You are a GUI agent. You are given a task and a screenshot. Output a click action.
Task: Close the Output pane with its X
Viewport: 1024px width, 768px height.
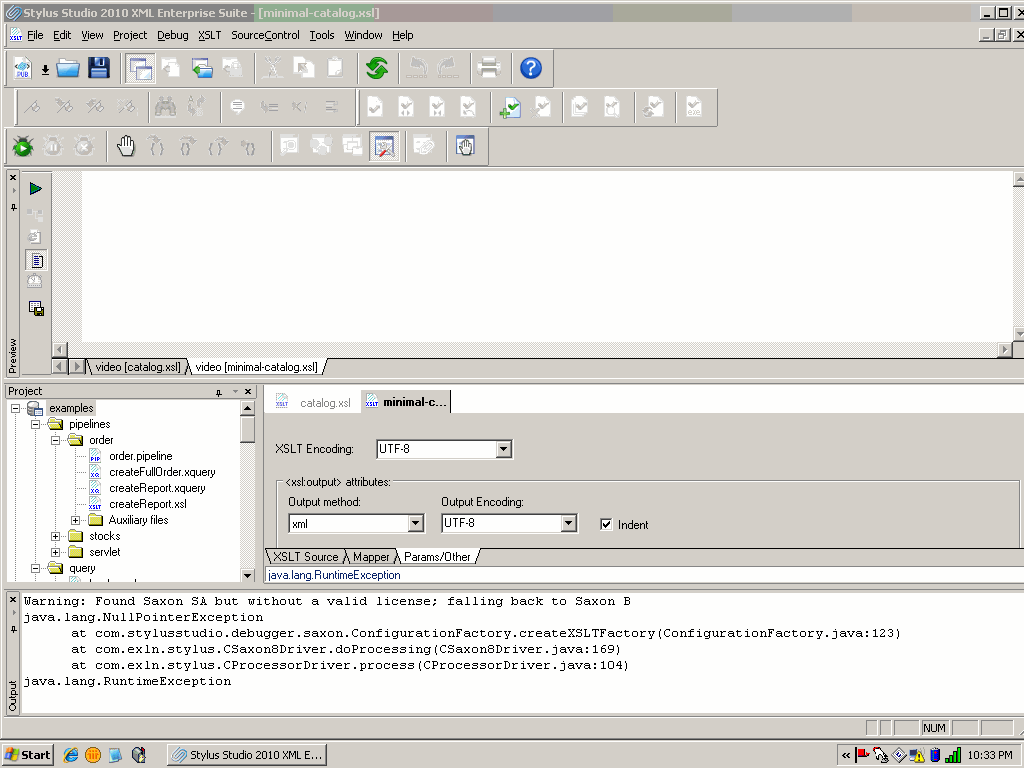click(x=13, y=599)
